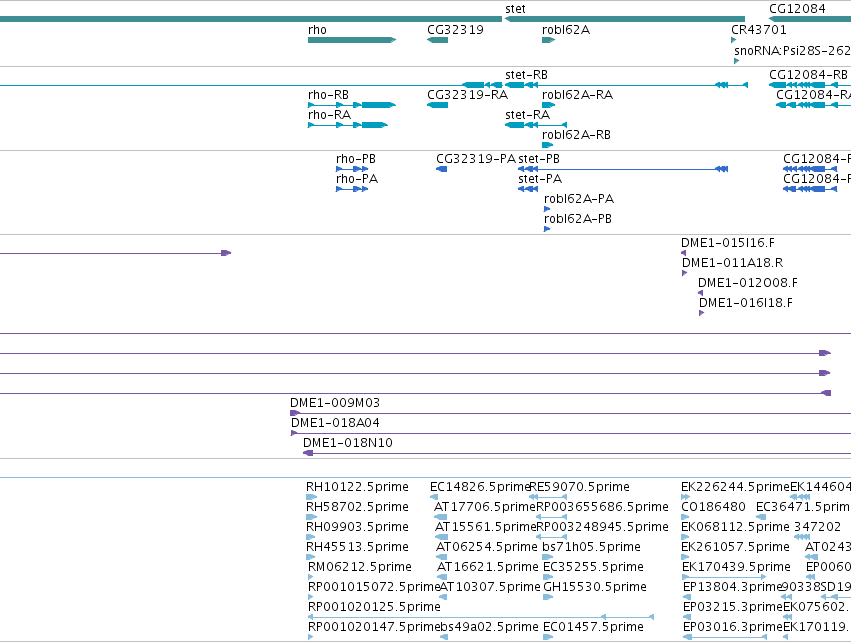Click the CG12084-RB transcript label
Image resolution: width=851 pixels, height=642 pixels.
point(808,75)
